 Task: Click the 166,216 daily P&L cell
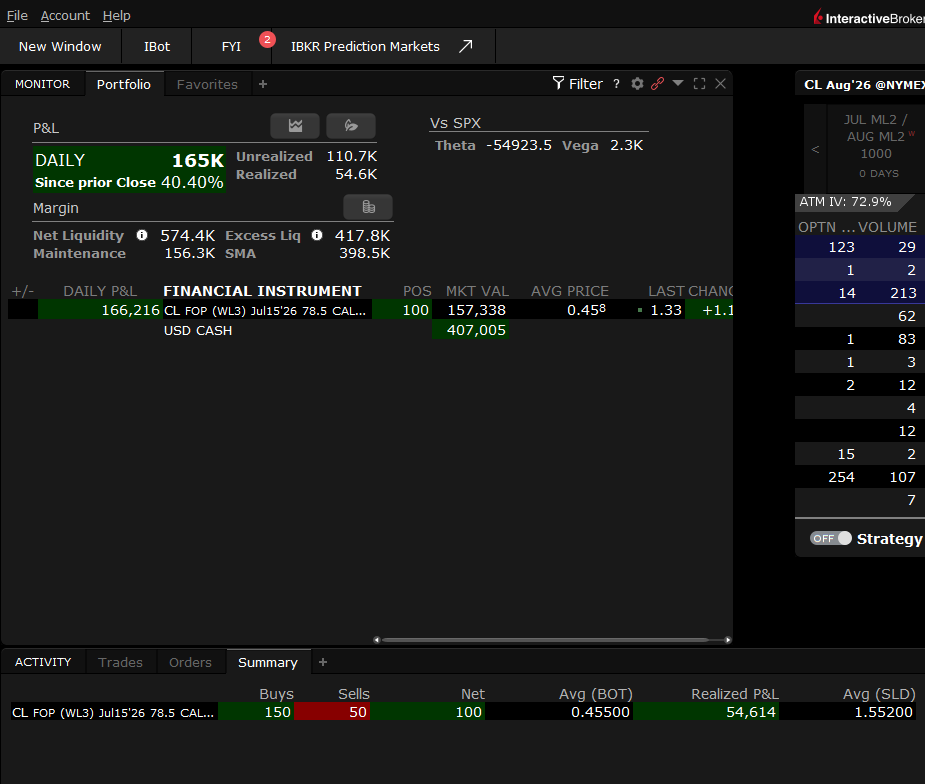coord(100,310)
